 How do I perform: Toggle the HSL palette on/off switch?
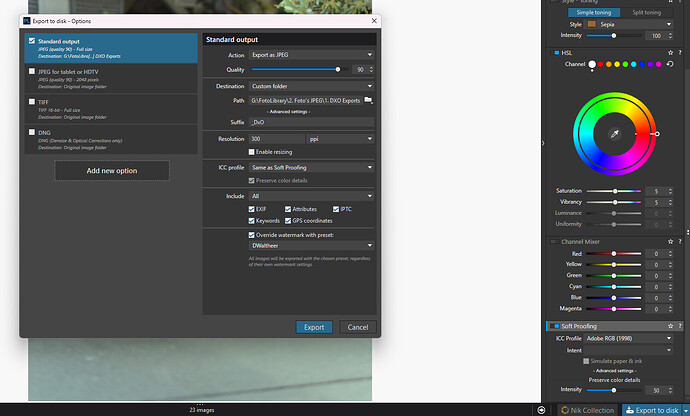[x=555, y=53]
